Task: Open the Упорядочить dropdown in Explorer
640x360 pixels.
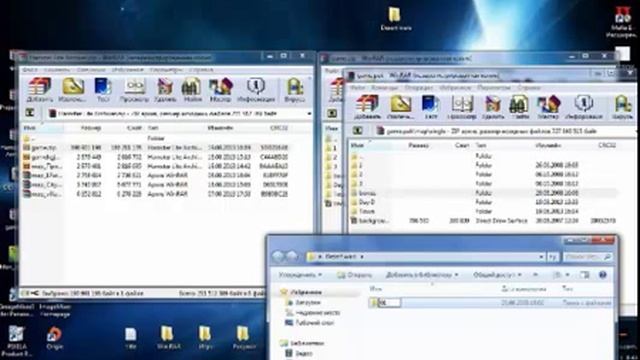Action: (x=300, y=275)
